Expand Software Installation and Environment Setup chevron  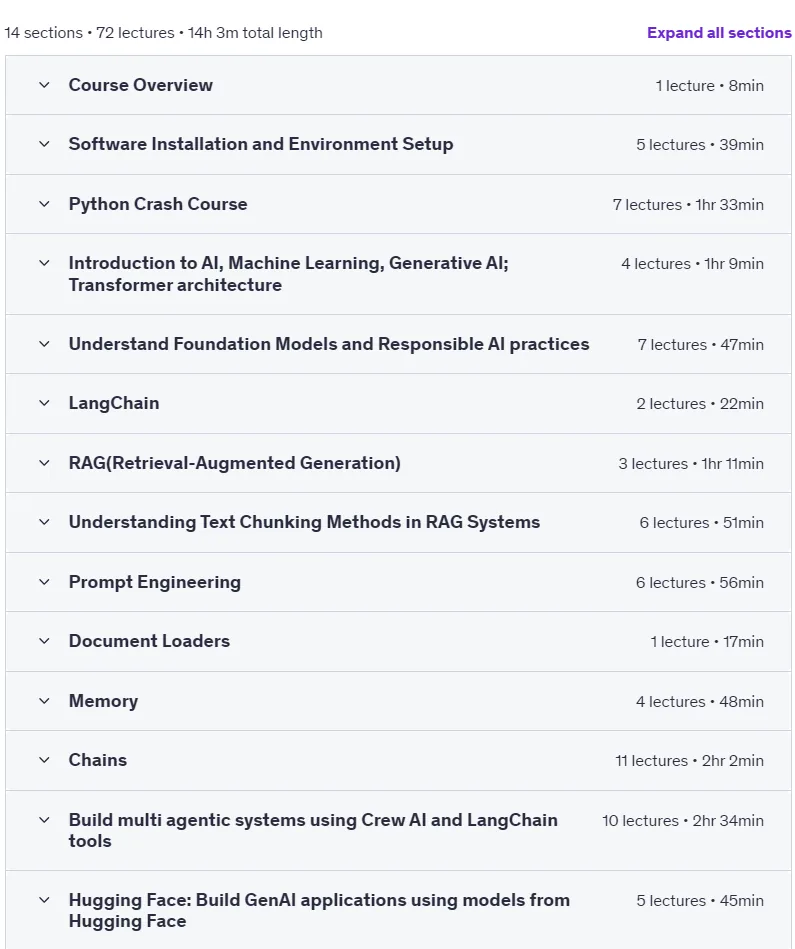pos(44,144)
